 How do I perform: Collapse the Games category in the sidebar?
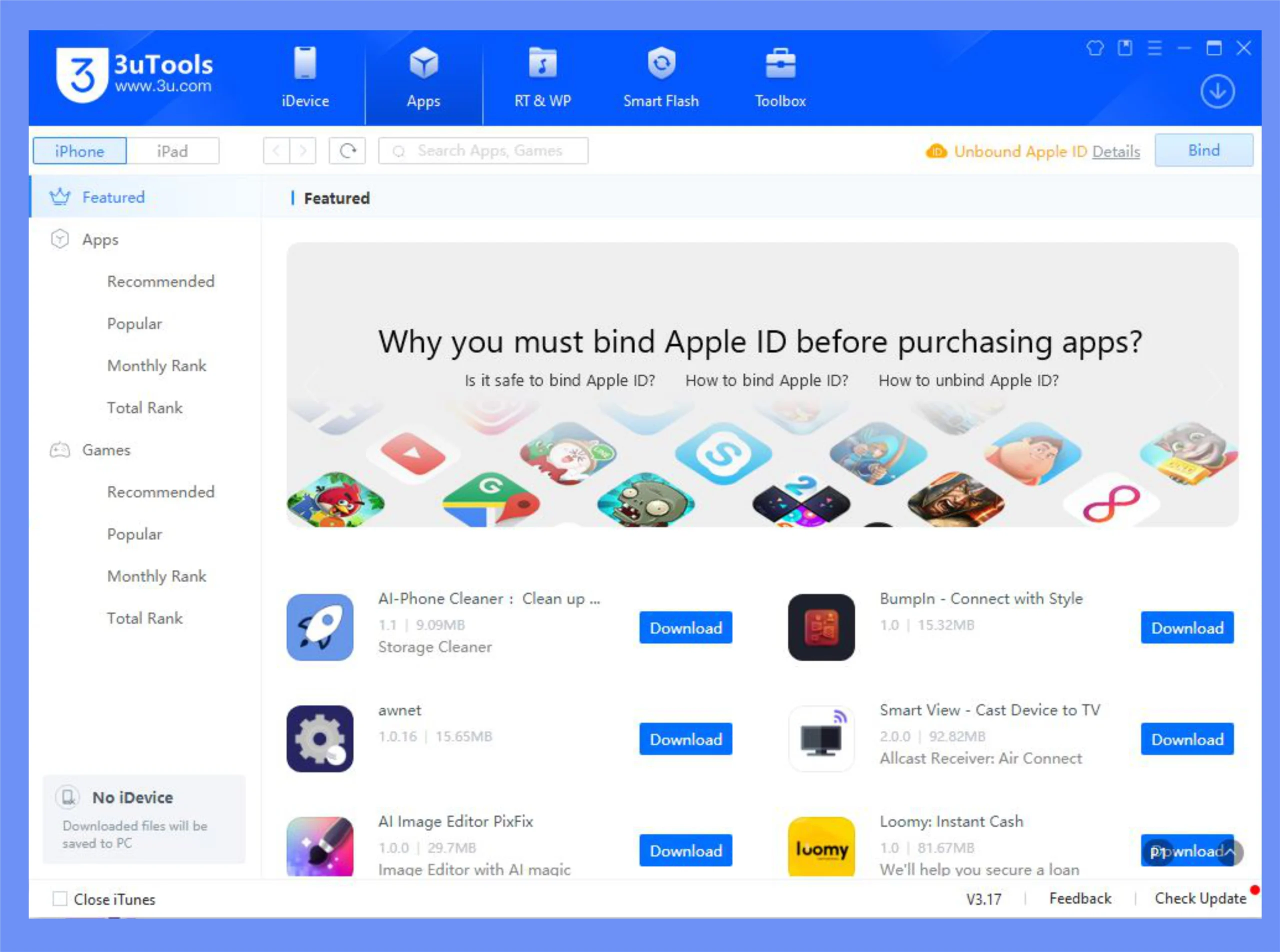(106, 449)
